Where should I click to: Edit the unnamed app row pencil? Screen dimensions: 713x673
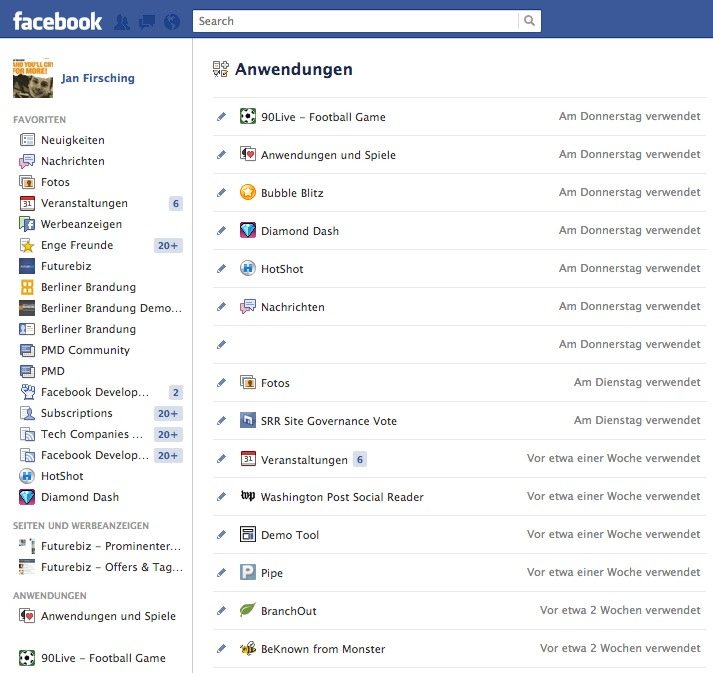[x=221, y=345]
